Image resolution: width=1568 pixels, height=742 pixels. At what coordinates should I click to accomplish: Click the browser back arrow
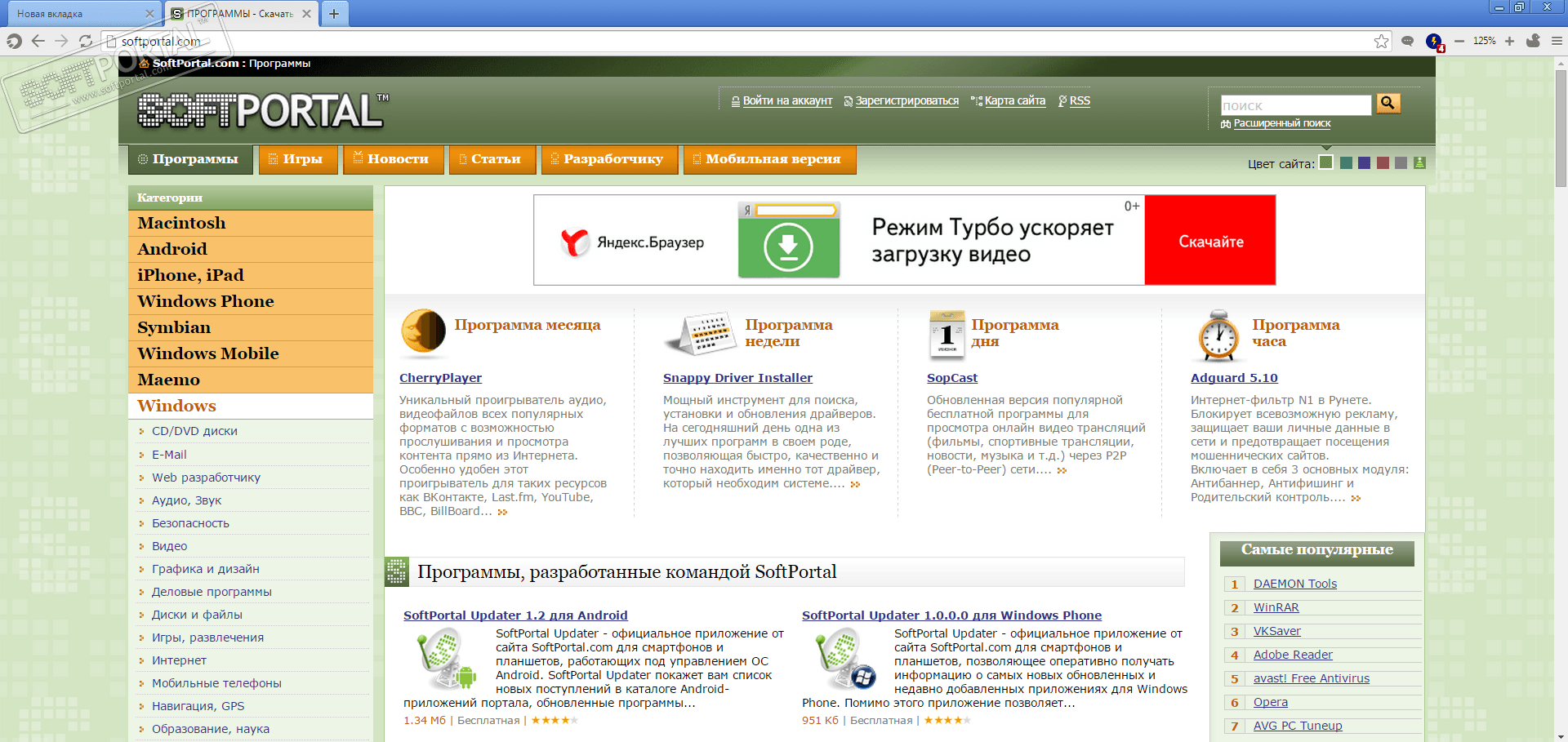pos(38,41)
